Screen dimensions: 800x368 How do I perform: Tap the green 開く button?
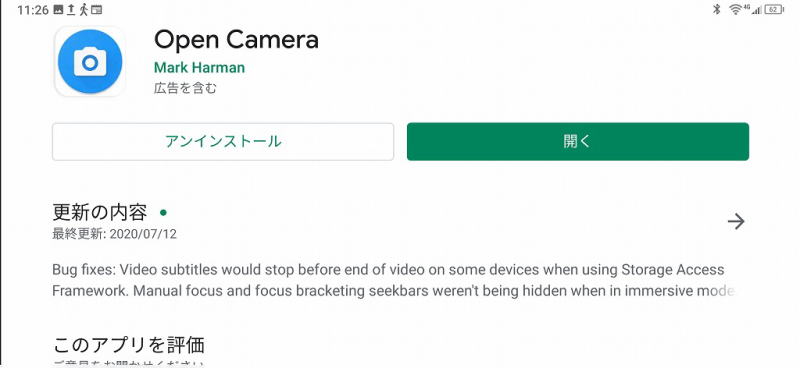tap(578, 141)
